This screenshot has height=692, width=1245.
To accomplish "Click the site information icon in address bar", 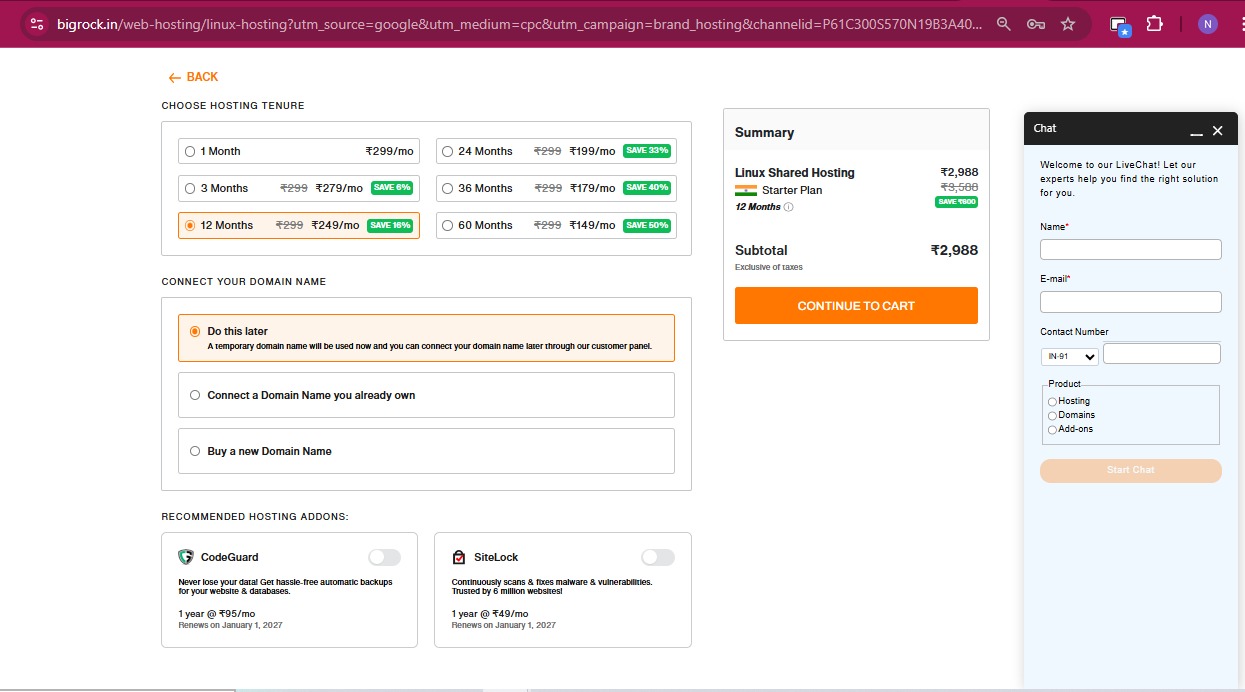I will coord(37,24).
